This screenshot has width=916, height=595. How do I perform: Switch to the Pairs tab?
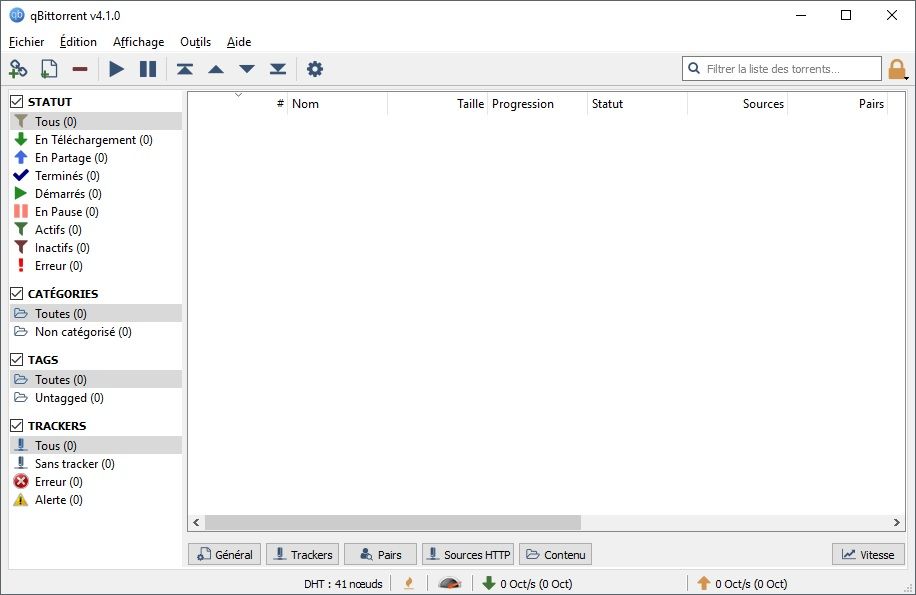pos(380,554)
